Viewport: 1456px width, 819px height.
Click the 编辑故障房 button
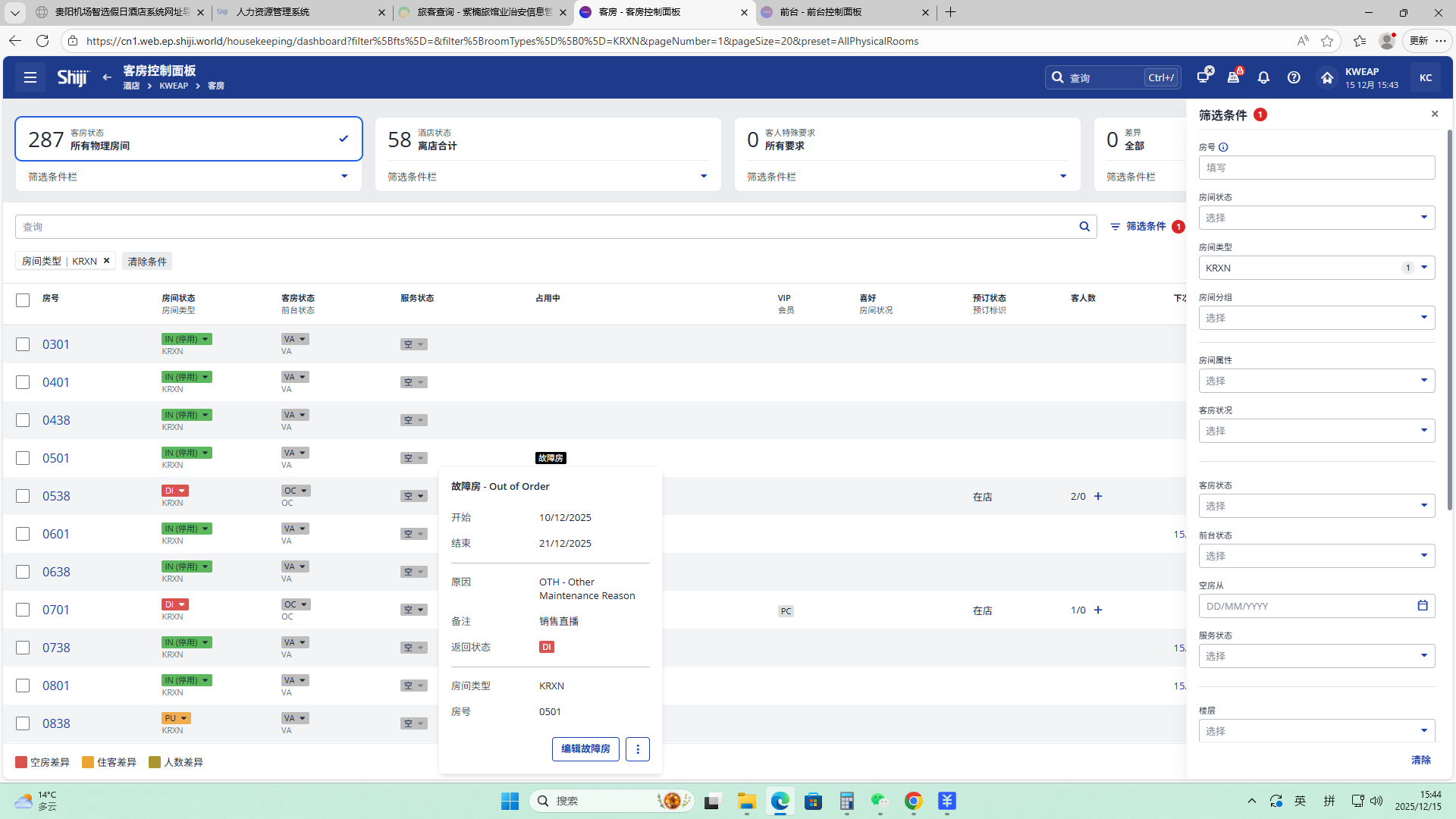pos(585,749)
